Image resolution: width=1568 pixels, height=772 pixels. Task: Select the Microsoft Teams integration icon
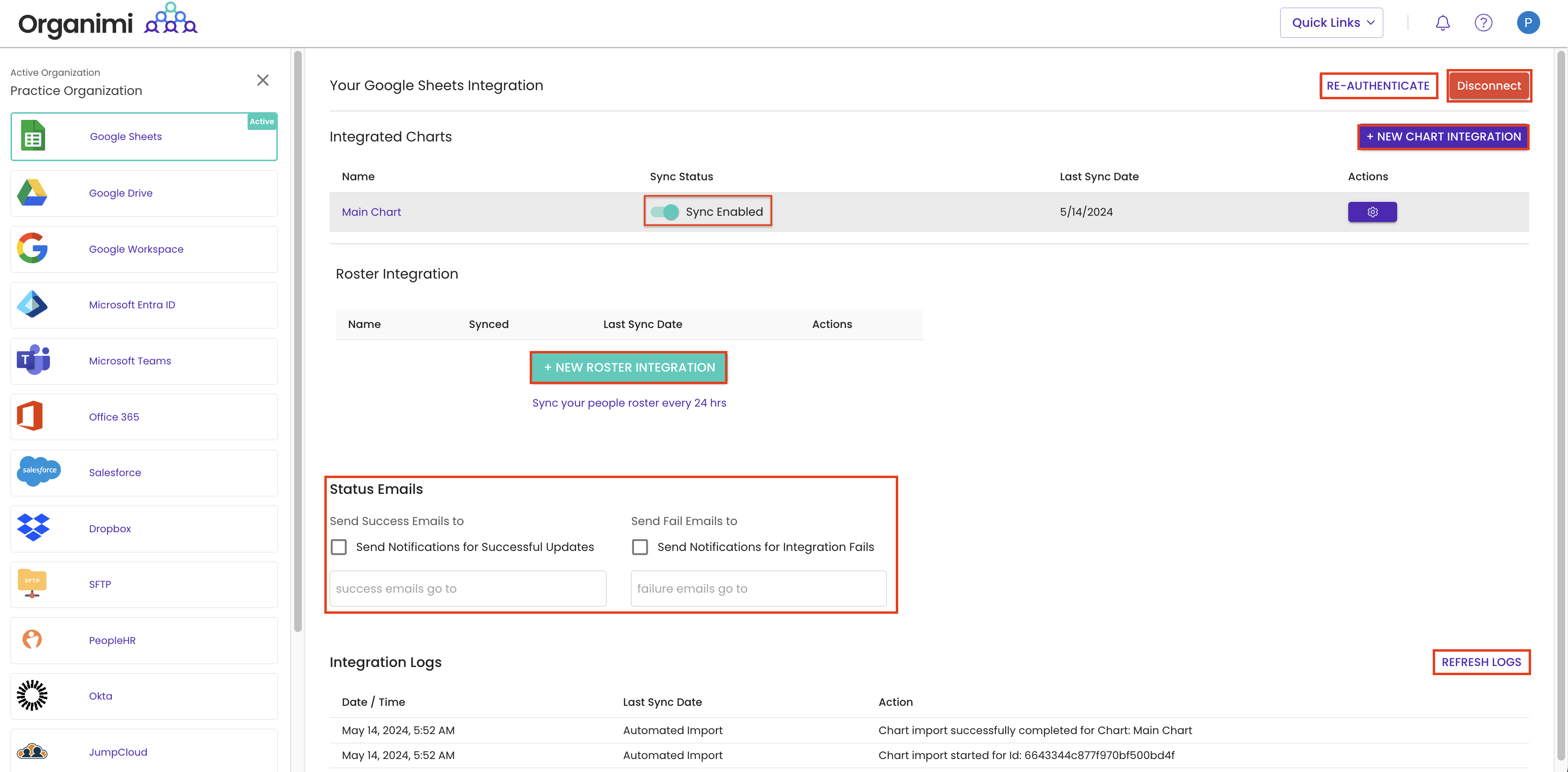click(x=32, y=360)
